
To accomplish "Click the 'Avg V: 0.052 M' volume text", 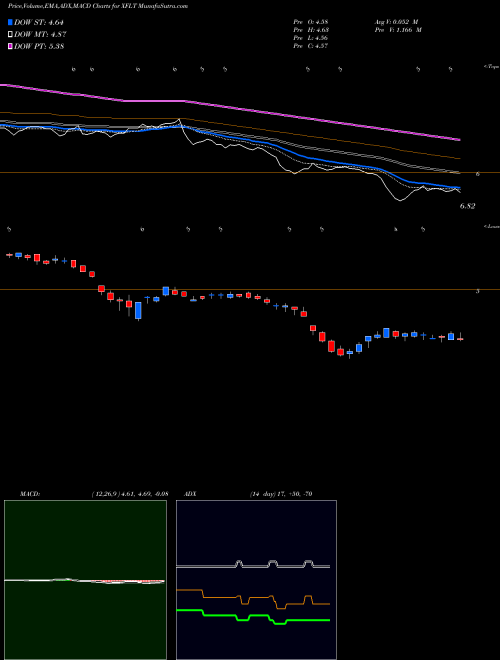I will pyautogui.click(x=396, y=22).
